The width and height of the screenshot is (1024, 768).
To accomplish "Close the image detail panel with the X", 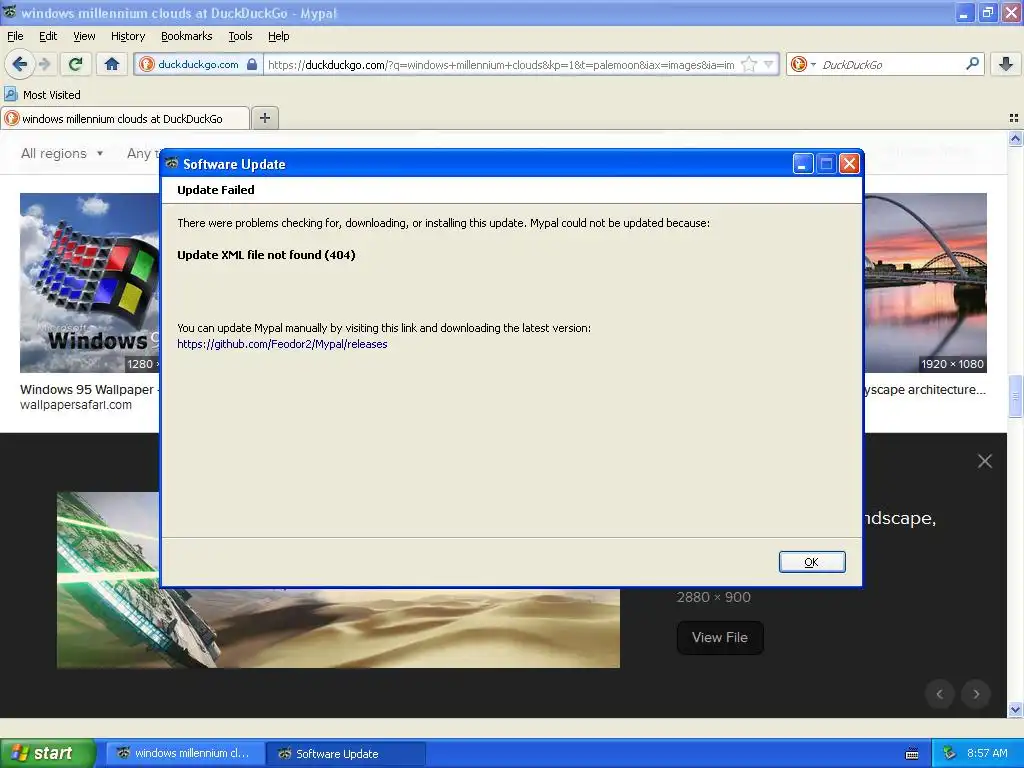I will (x=985, y=461).
